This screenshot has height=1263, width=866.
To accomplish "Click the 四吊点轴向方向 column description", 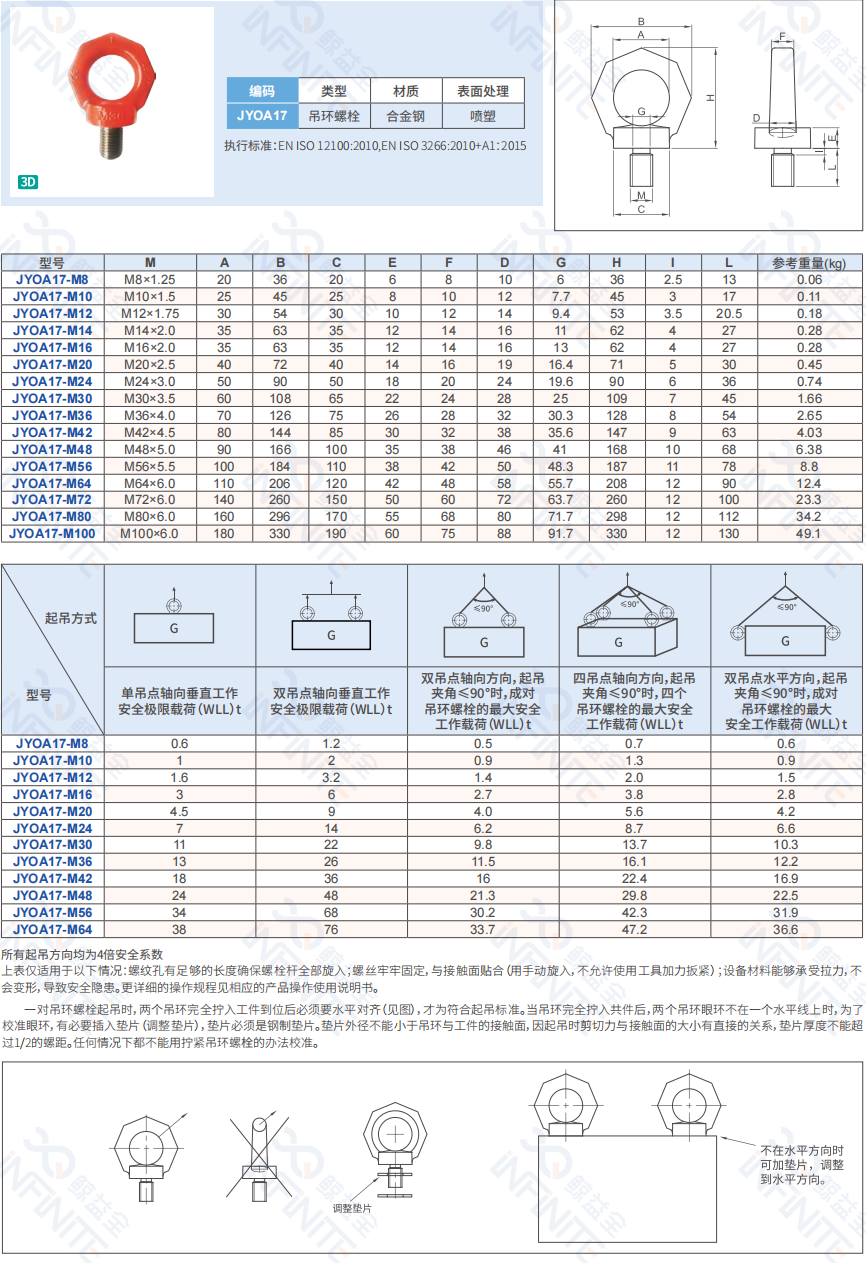I will (x=634, y=701).
